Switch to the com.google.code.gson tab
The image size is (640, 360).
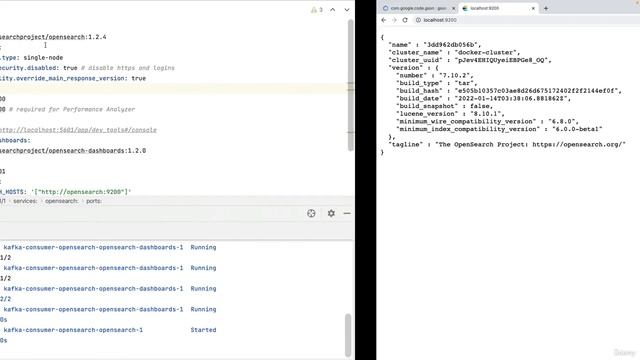click(418, 8)
